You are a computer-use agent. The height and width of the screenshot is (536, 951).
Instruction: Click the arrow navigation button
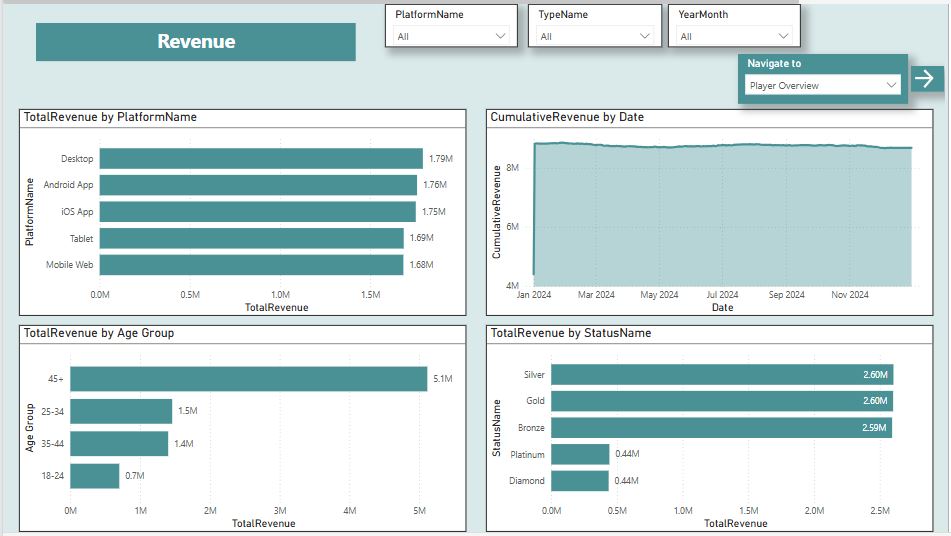[x=926, y=79]
